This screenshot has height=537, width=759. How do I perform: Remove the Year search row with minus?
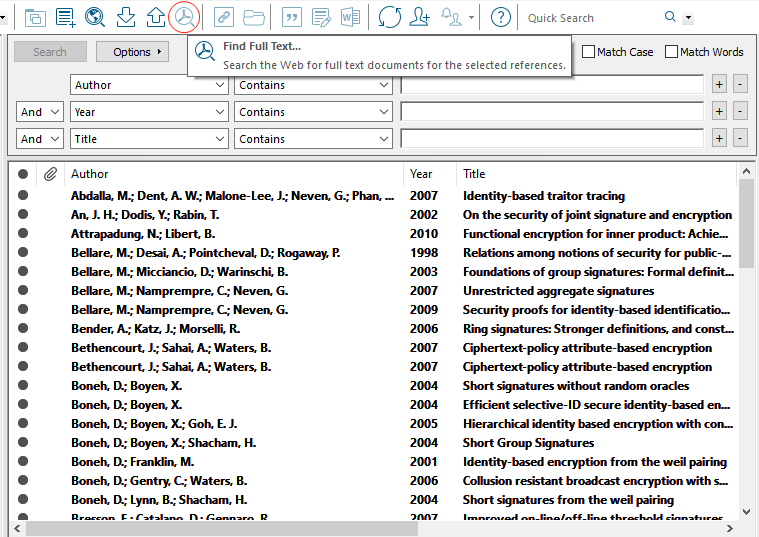point(740,112)
